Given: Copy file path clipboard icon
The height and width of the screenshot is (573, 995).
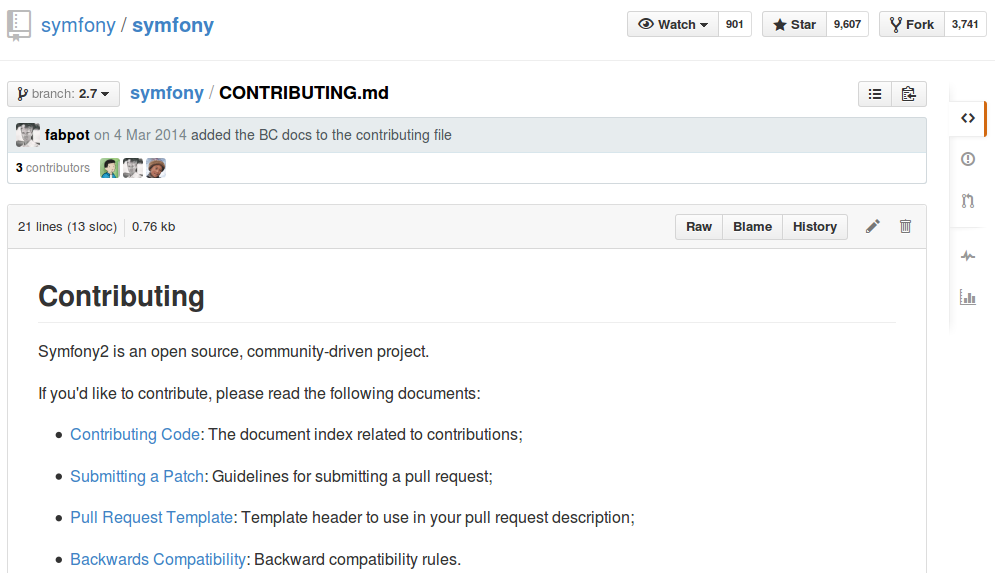Looking at the screenshot, I should point(909,94).
